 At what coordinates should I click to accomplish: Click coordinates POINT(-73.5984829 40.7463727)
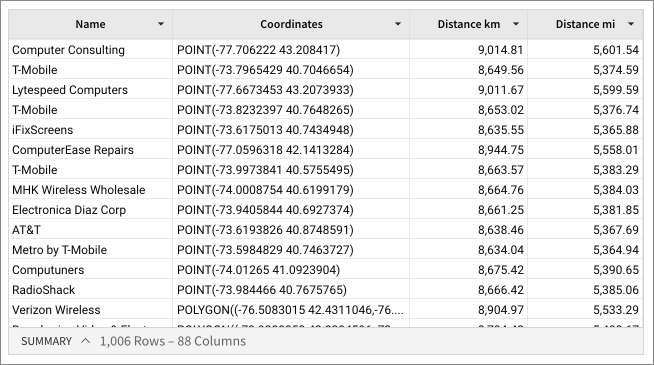(265, 250)
